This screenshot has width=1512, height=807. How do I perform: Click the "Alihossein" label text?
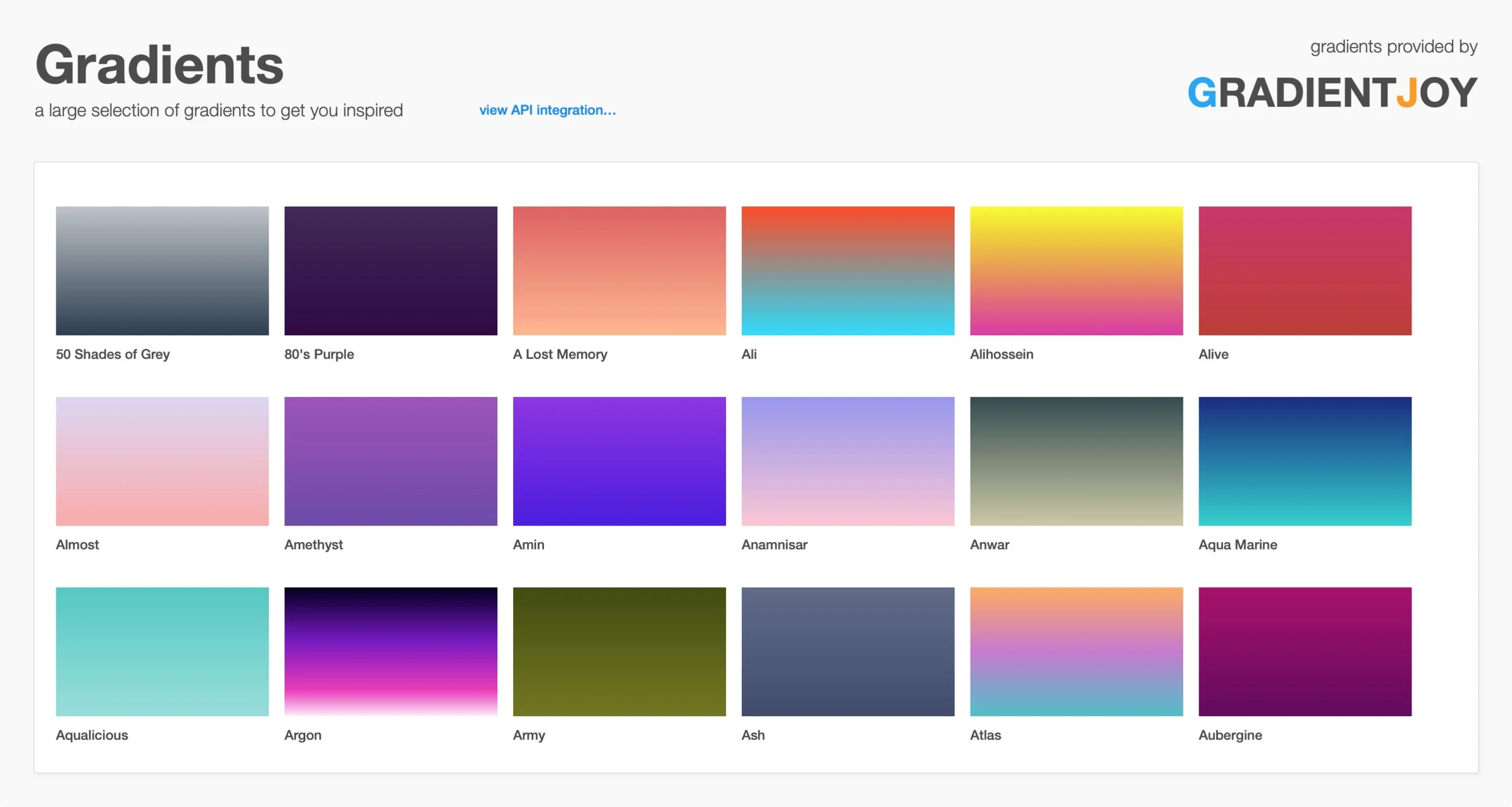click(1001, 354)
